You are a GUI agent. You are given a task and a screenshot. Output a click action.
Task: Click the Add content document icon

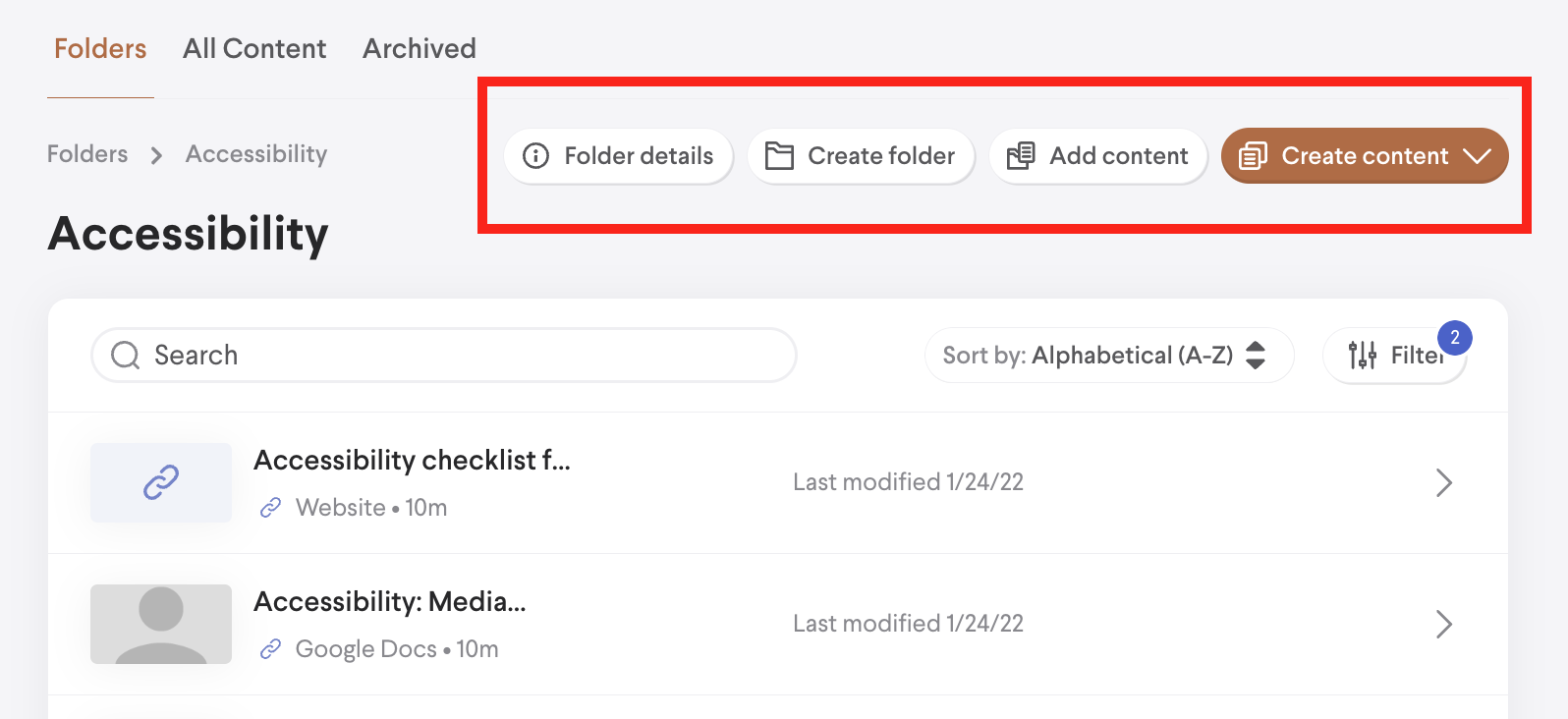click(1021, 156)
